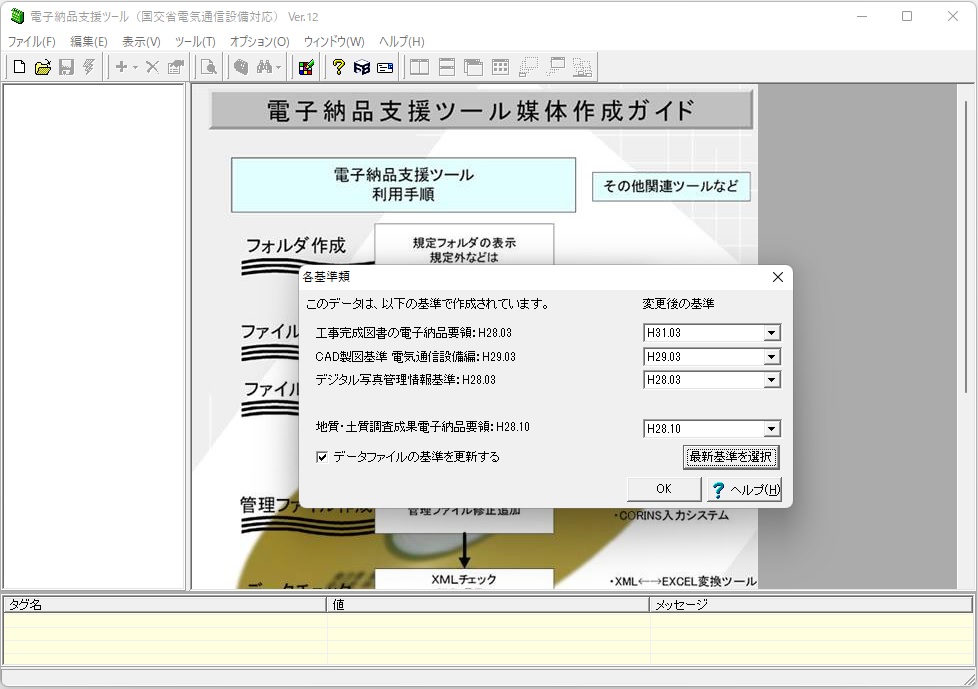Screen dimensions: 978x689
Task: Create a new file with the blank page icon
Action: pyautogui.click(x=19, y=67)
